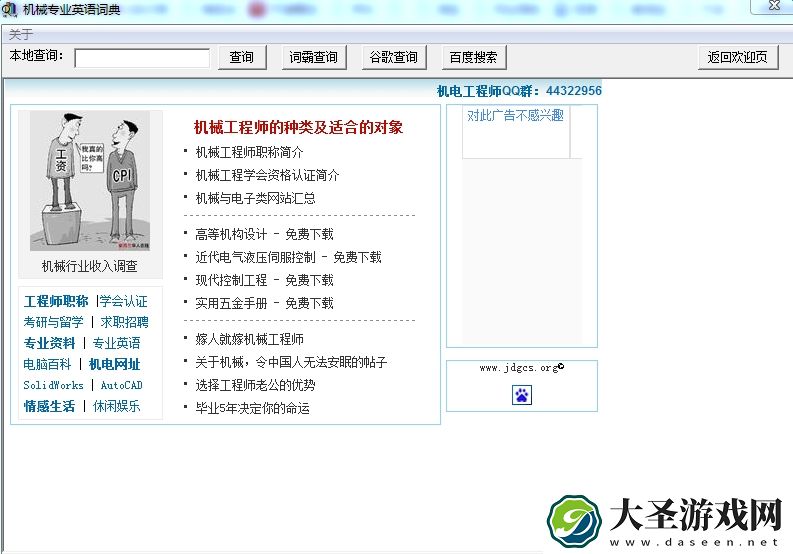Click 机电工程师QQ群 44322956 text

[519, 91]
